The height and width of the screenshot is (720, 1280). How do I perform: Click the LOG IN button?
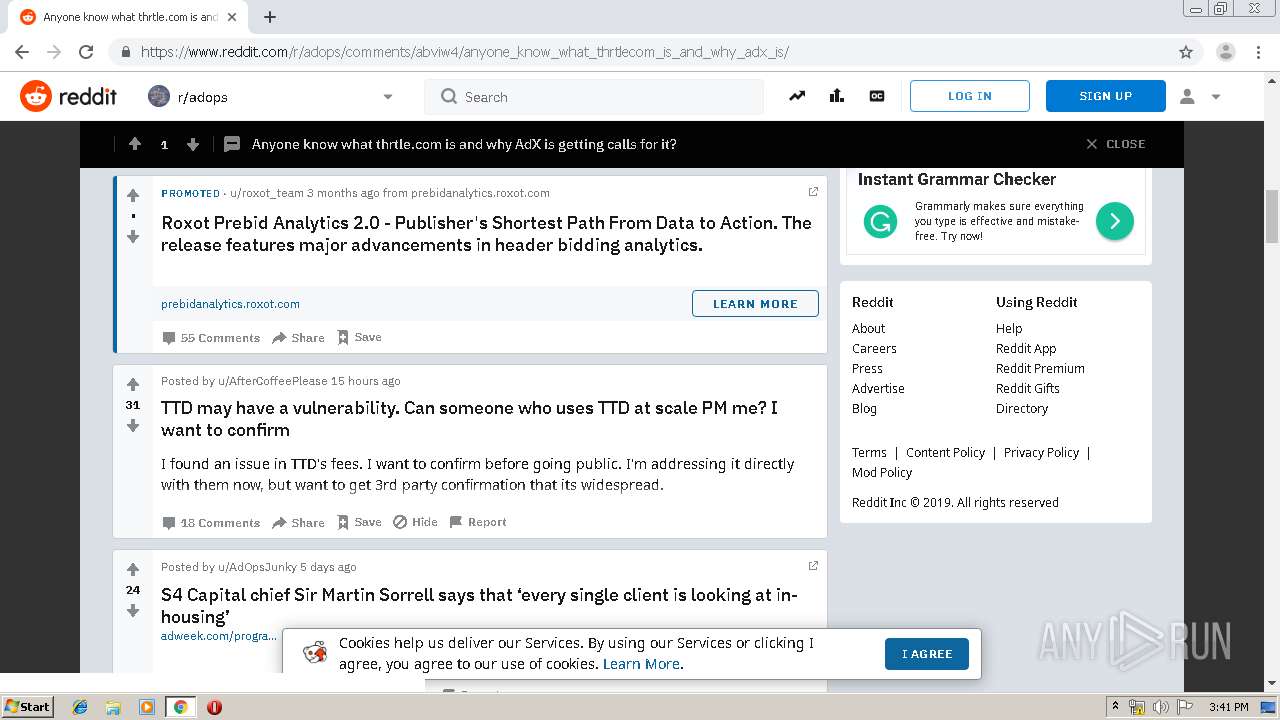click(x=969, y=96)
